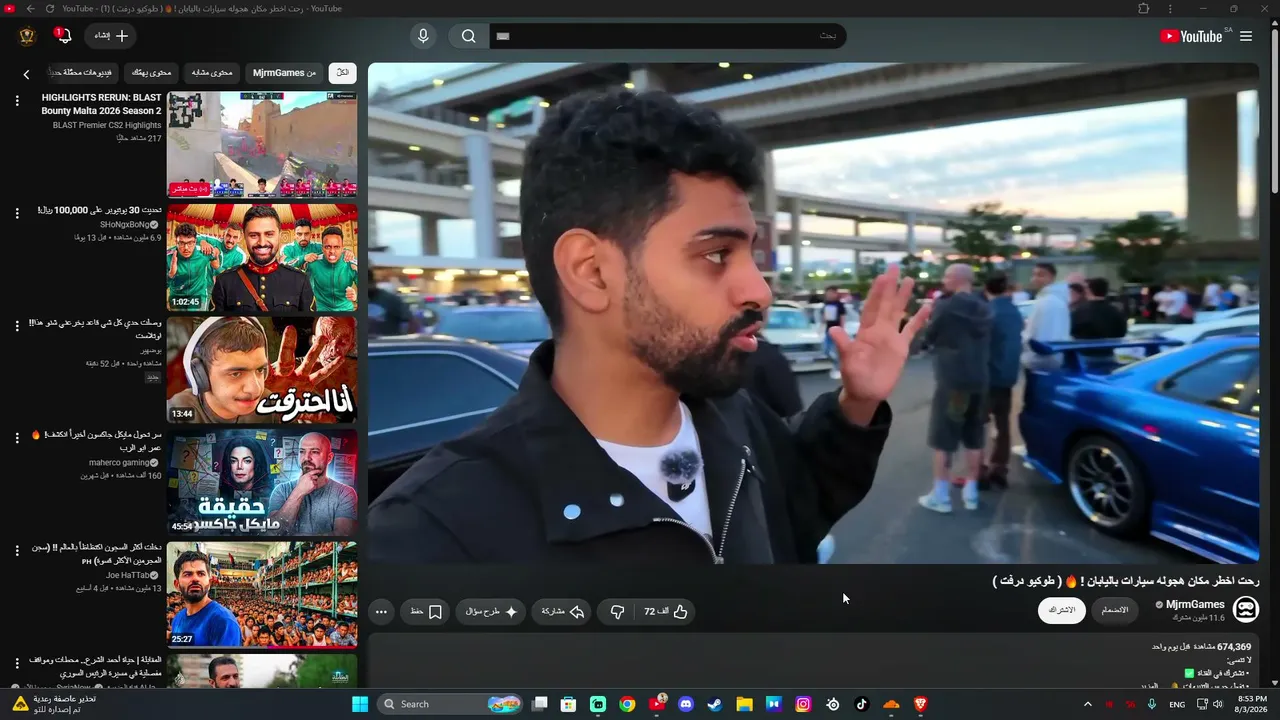The image size is (1280, 720).
Task: Open the MjrmGames channel avatar
Action: (x=1246, y=609)
